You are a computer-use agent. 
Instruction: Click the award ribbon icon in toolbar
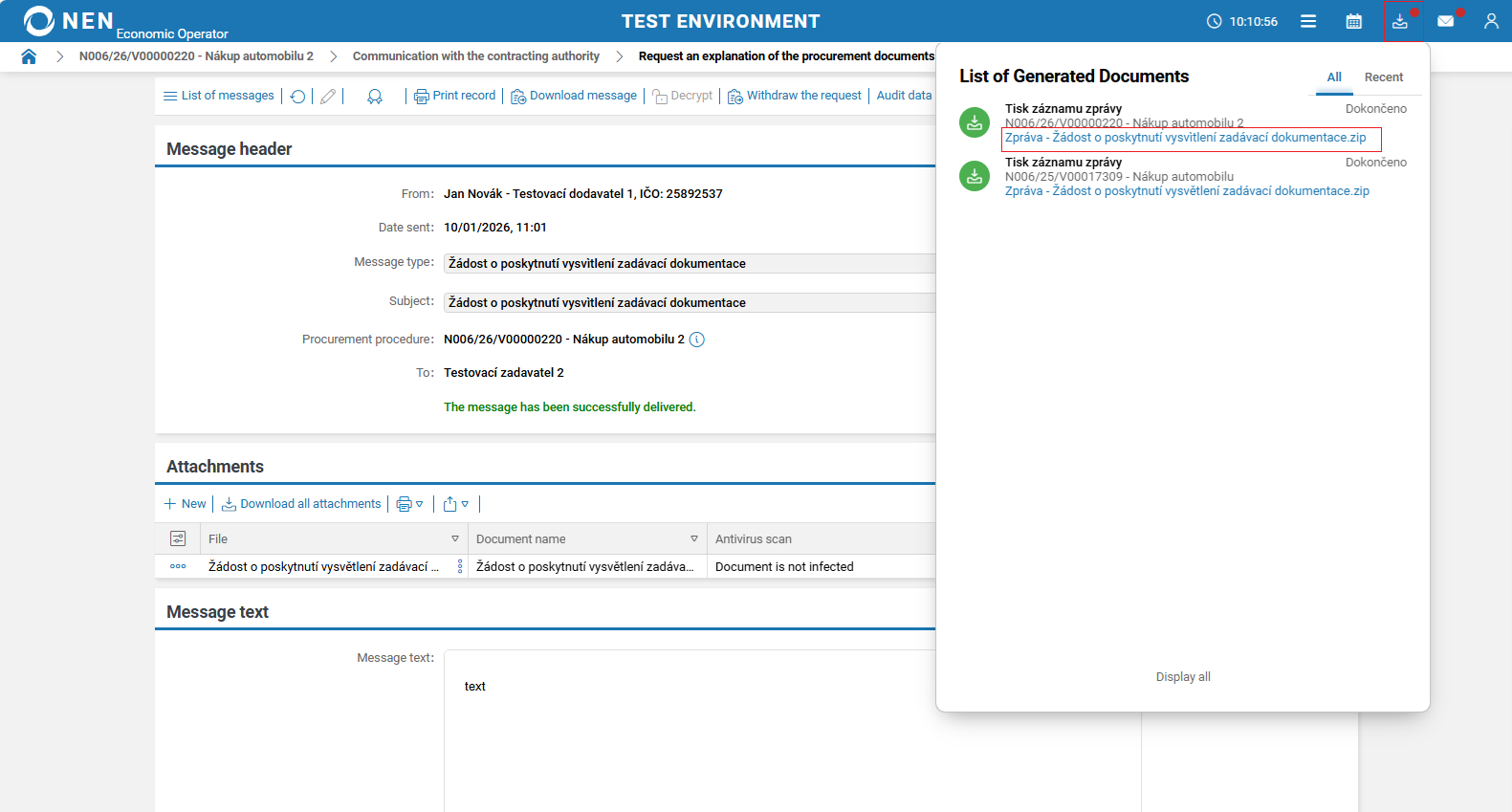click(x=375, y=97)
